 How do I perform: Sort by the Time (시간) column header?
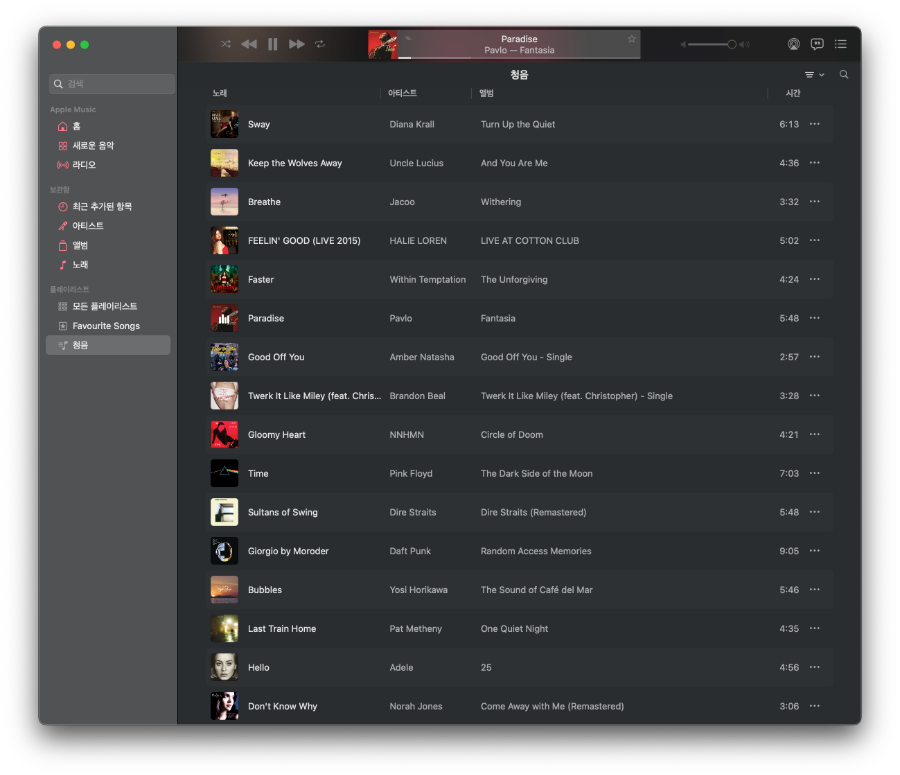pyautogui.click(x=793, y=93)
